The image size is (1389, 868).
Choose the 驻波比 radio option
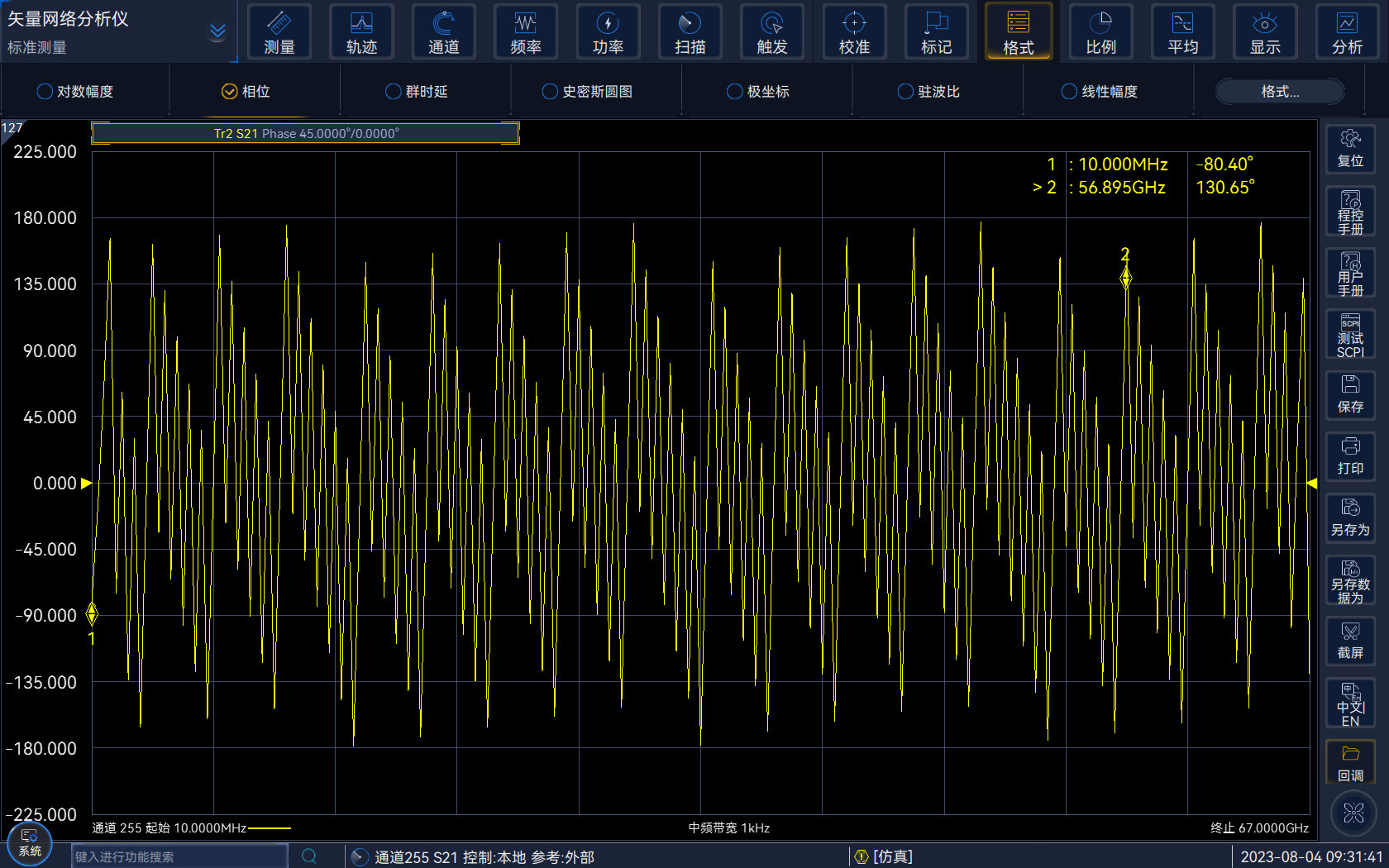pyautogui.click(x=905, y=92)
